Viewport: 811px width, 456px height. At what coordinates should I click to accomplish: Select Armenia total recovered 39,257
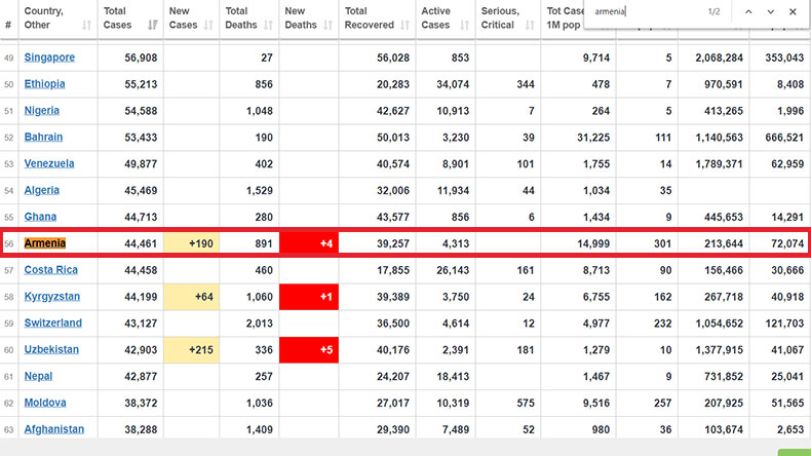393,244
